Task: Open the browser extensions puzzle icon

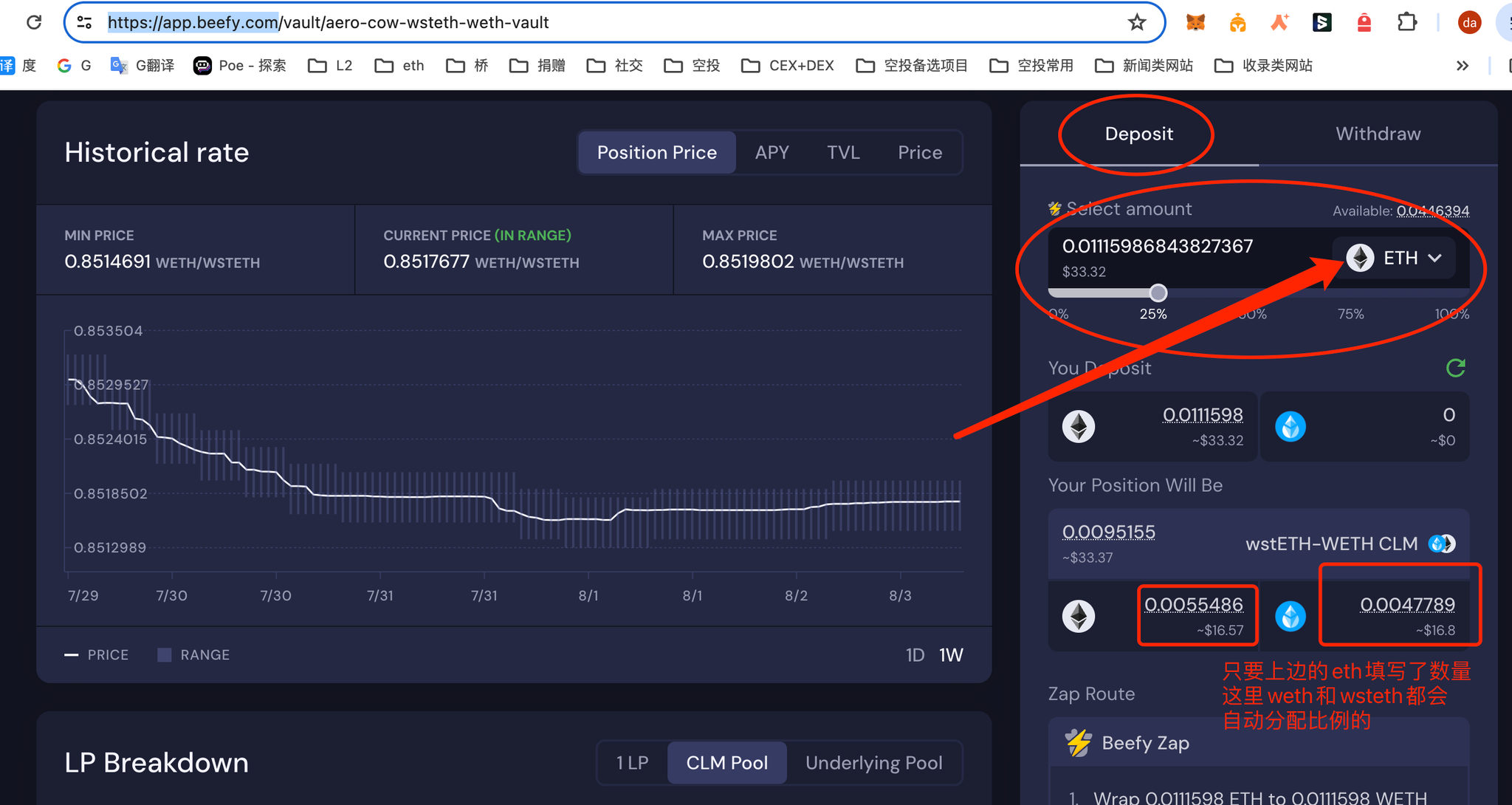Action: [x=1407, y=22]
